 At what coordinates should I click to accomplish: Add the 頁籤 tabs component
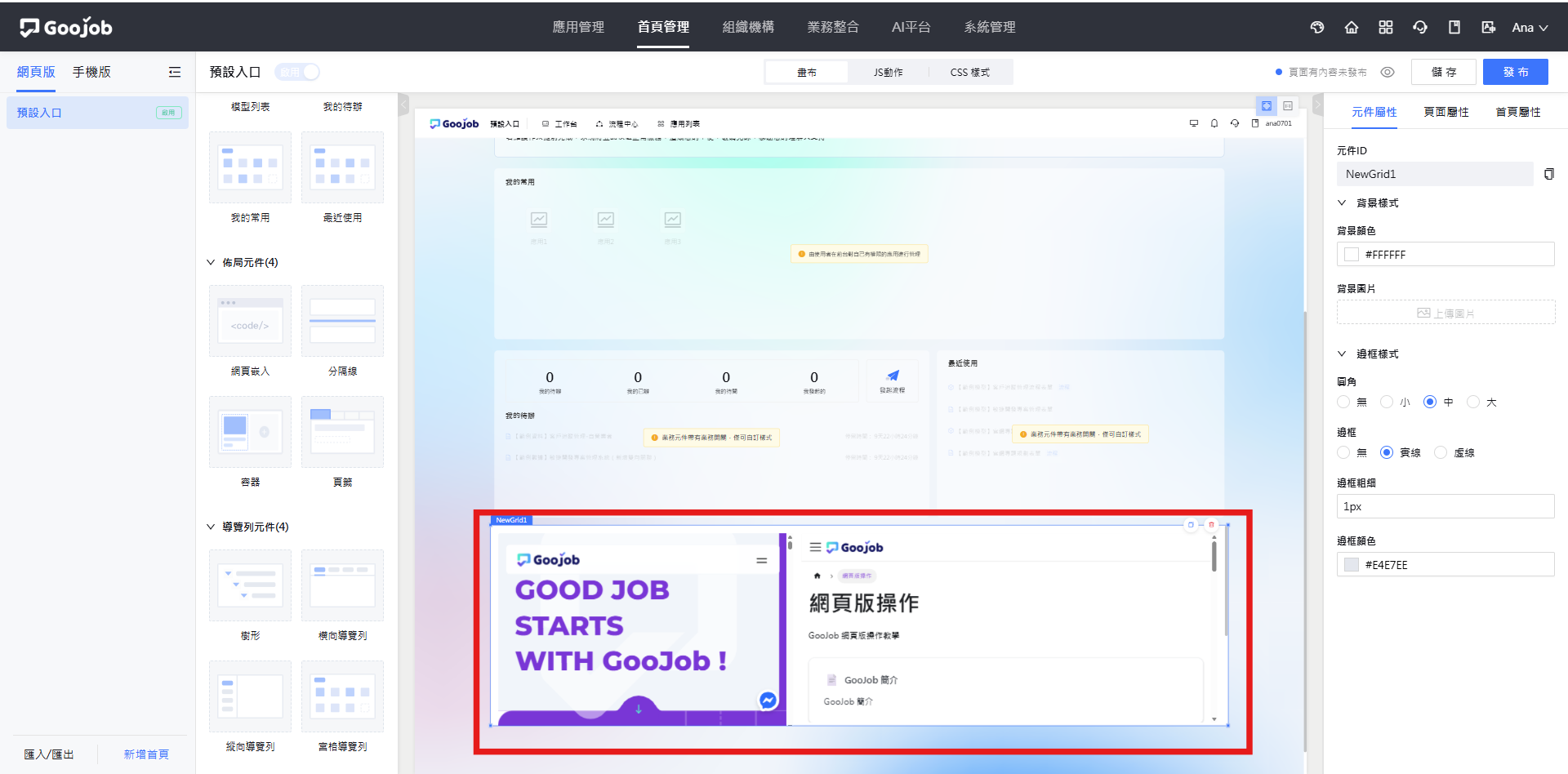[342, 432]
